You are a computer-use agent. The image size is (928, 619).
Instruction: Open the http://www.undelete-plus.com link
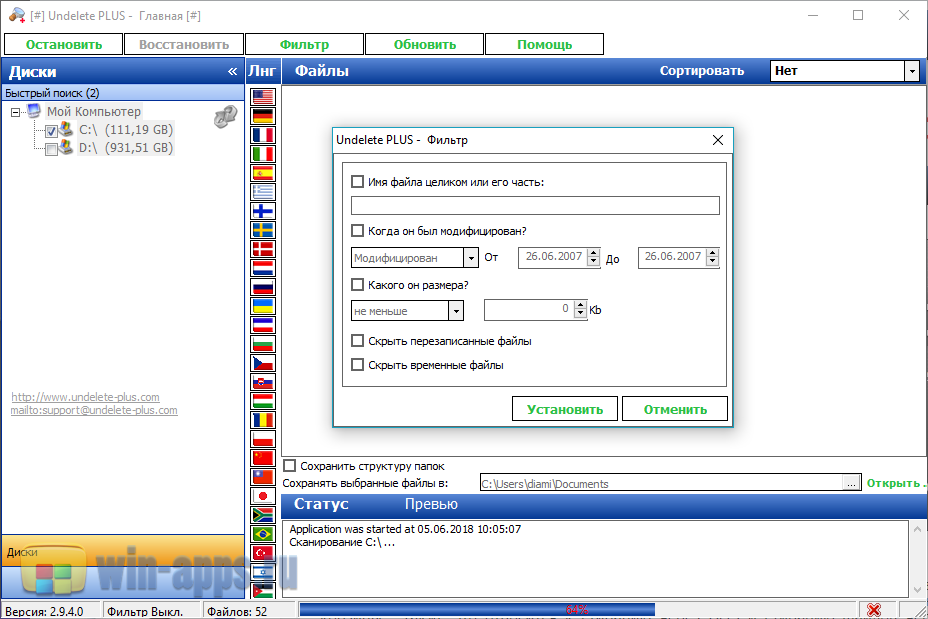85,396
